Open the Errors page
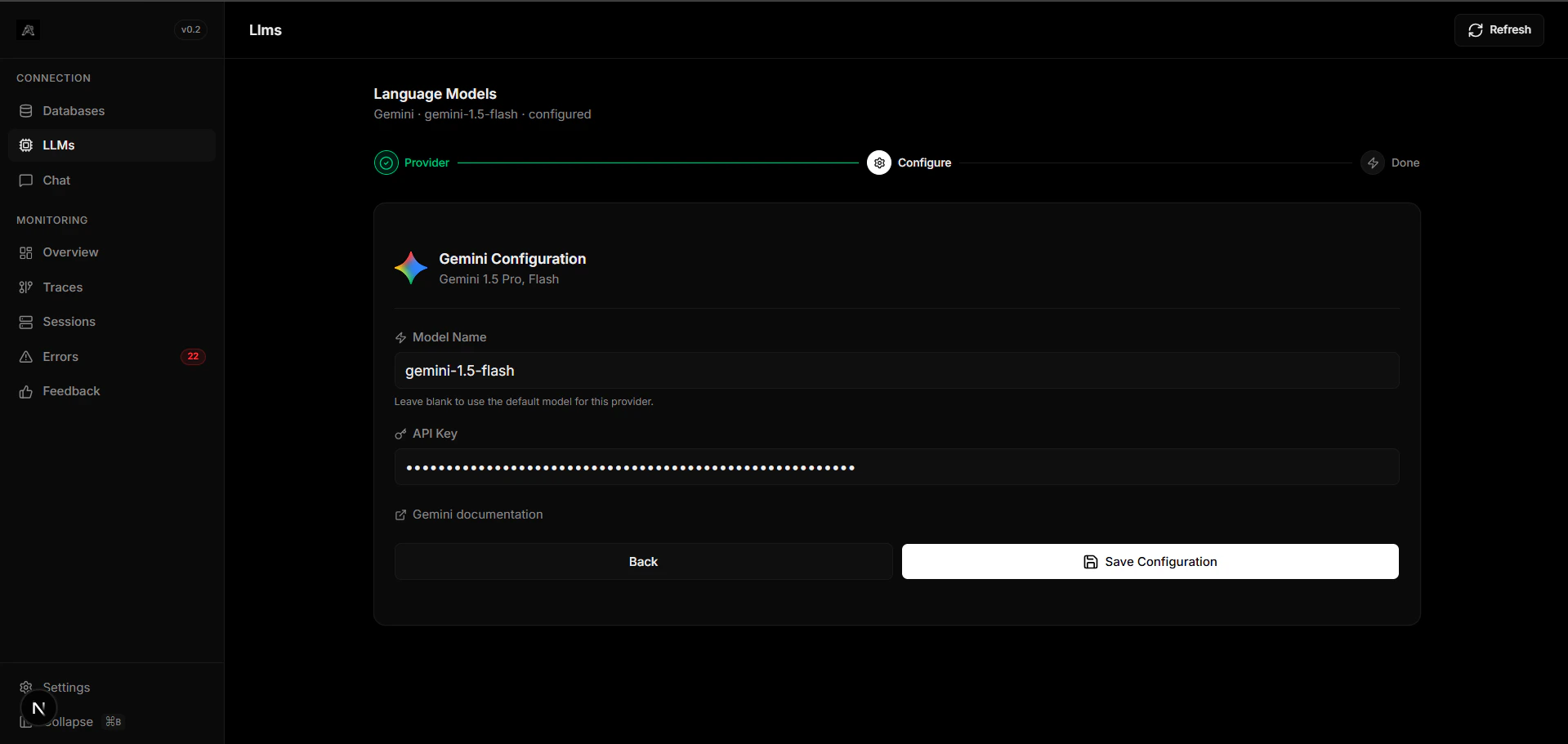This screenshot has height=744, width=1568. (x=112, y=357)
